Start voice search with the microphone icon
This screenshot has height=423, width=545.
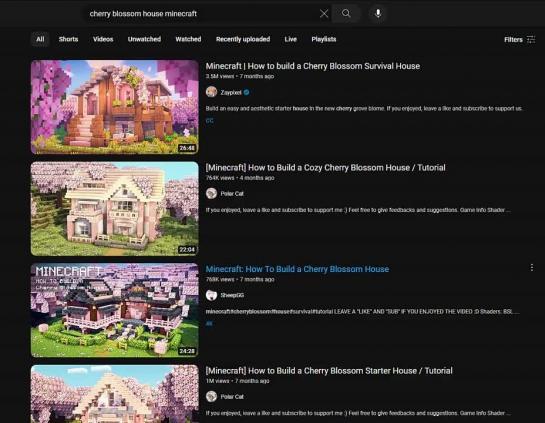pyautogui.click(x=378, y=14)
